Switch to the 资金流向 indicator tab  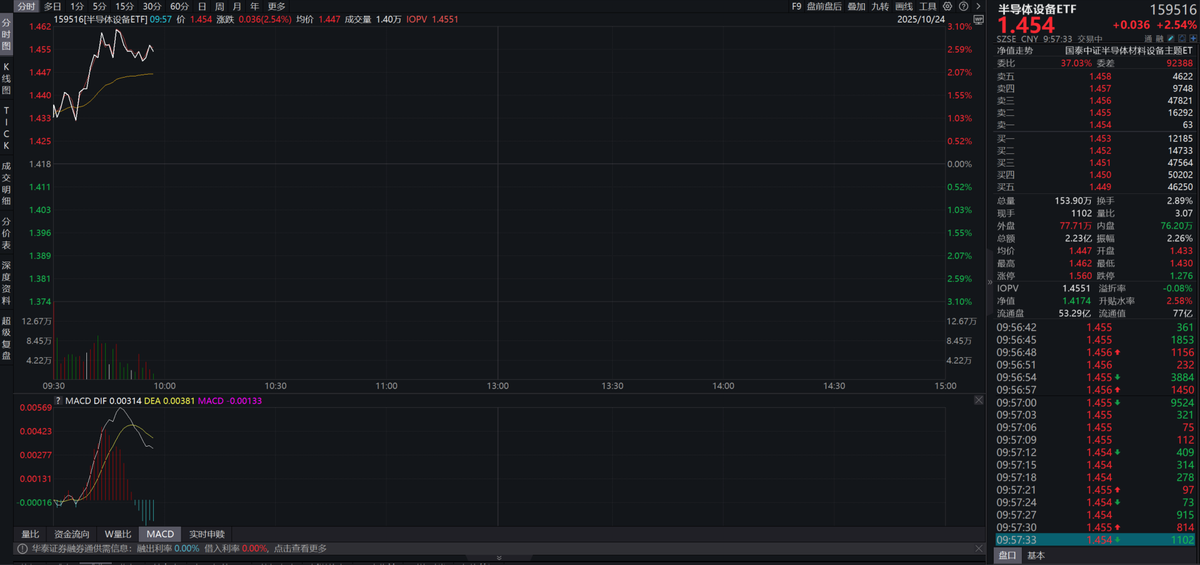coord(71,534)
